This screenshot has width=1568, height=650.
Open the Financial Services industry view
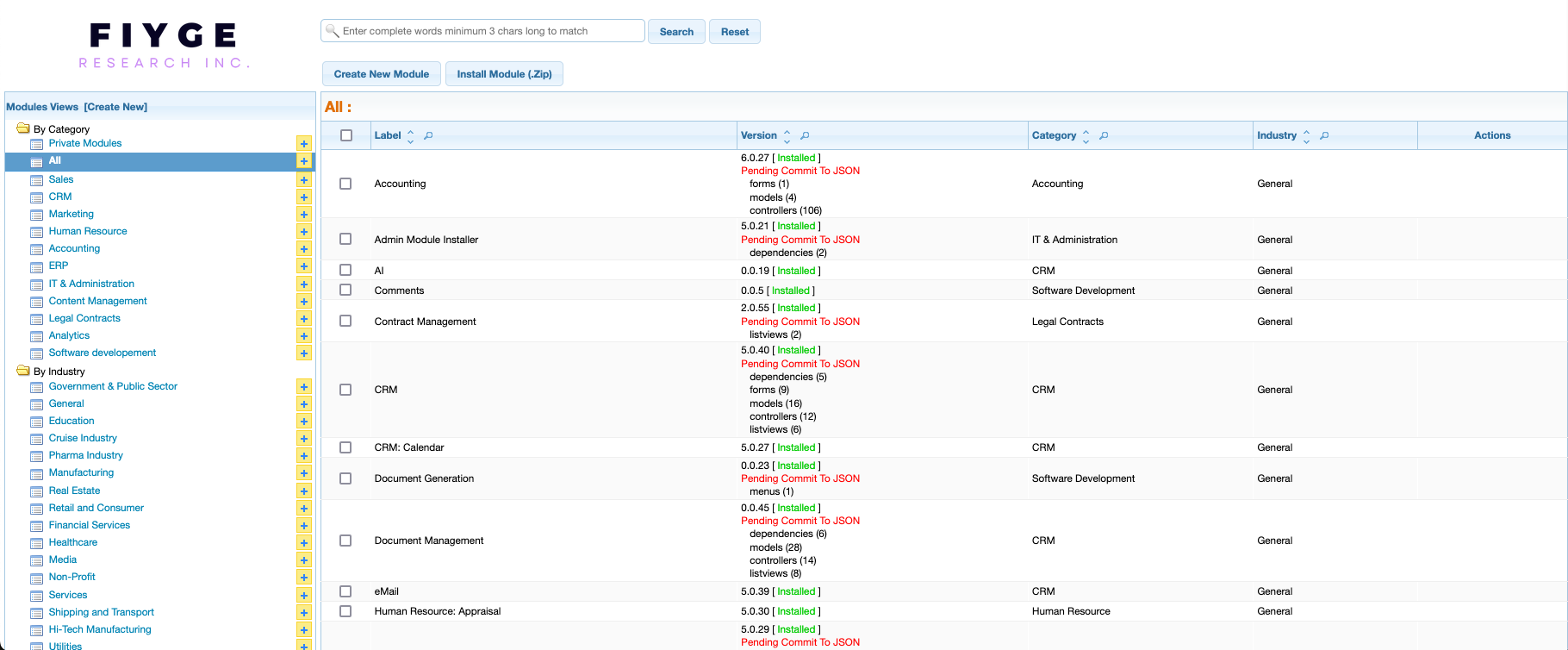tap(90, 525)
